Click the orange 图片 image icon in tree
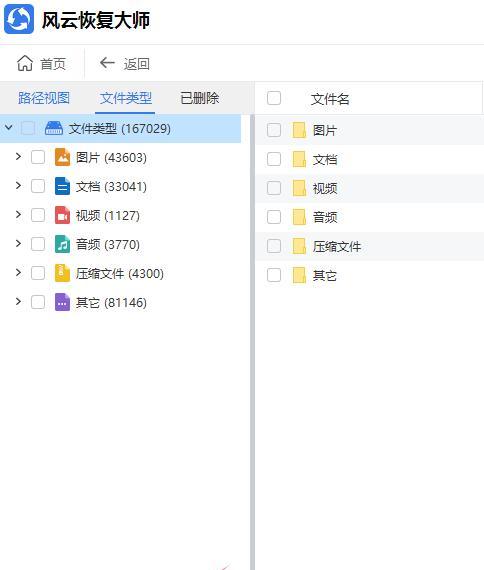 [x=62, y=157]
